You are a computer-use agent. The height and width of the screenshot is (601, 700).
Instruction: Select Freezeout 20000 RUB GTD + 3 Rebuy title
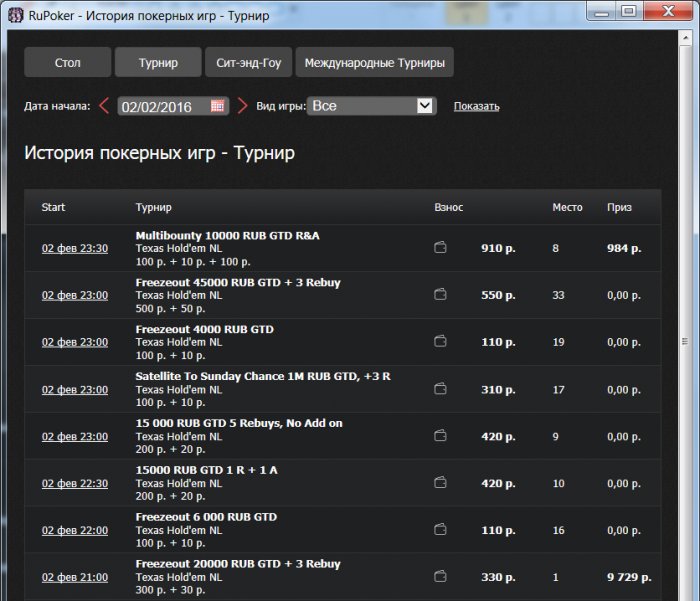[x=238, y=563]
